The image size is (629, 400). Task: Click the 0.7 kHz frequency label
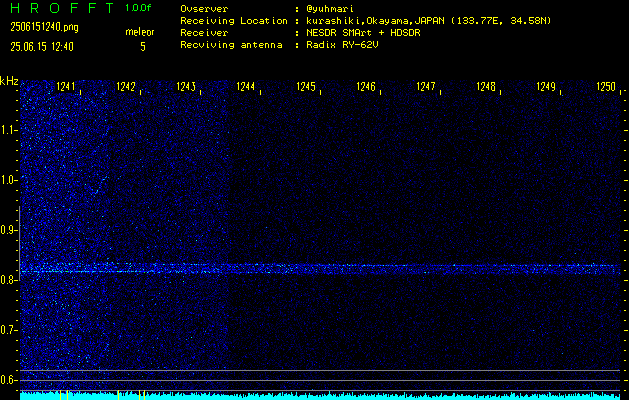coord(9,330)
